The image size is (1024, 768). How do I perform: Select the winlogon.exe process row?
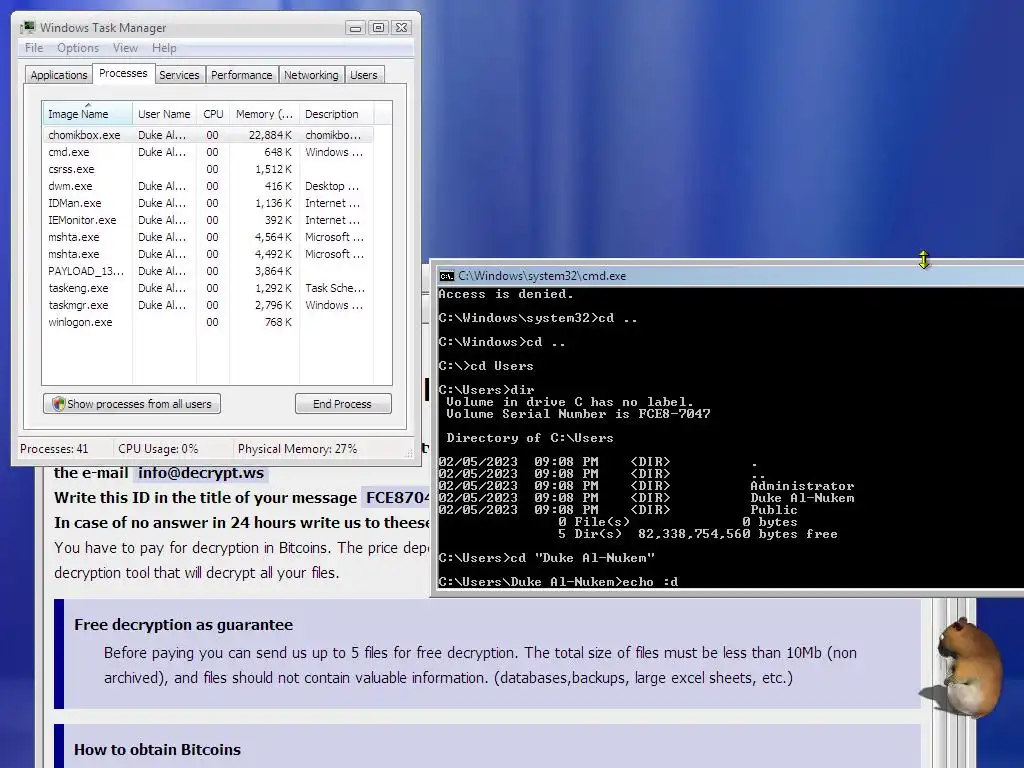[208, 322]
